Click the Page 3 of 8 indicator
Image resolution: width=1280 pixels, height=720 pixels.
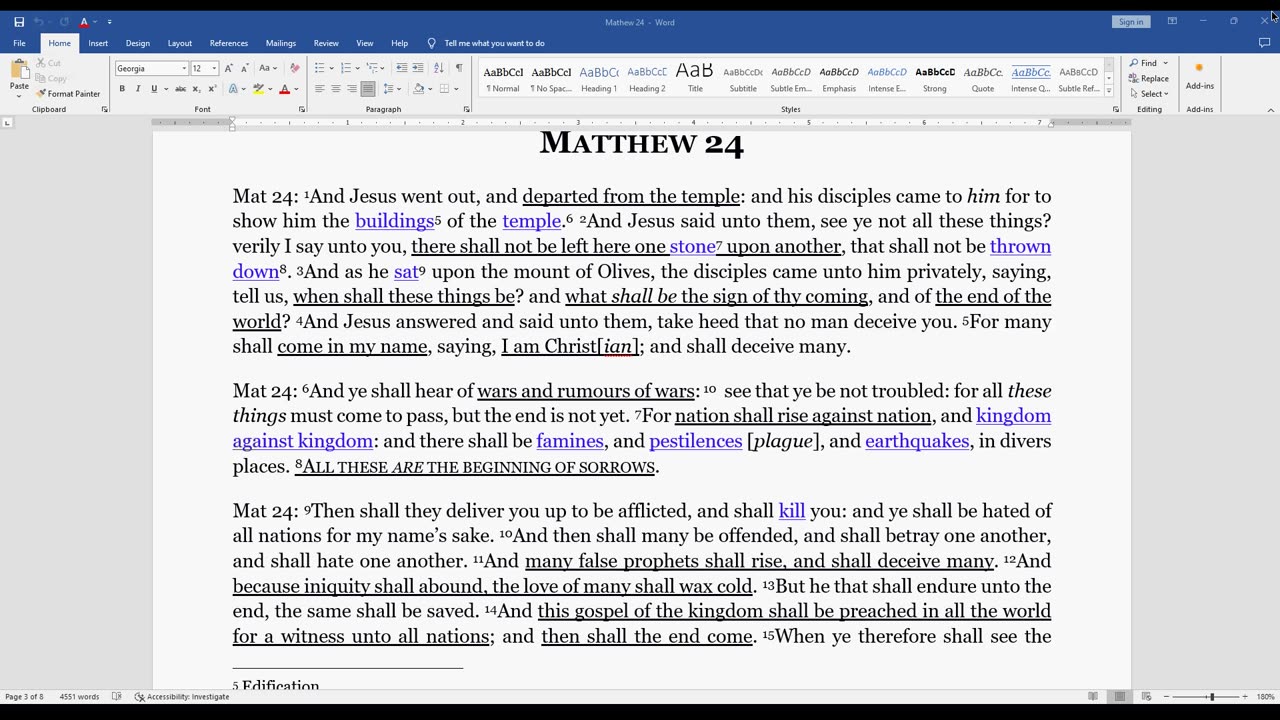(24, 697)
